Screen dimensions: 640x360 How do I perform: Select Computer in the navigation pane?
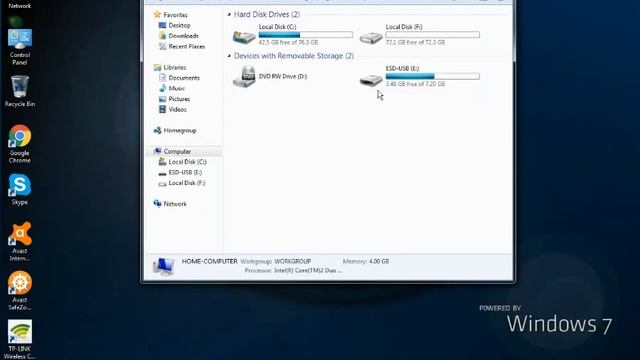point(177,151)
